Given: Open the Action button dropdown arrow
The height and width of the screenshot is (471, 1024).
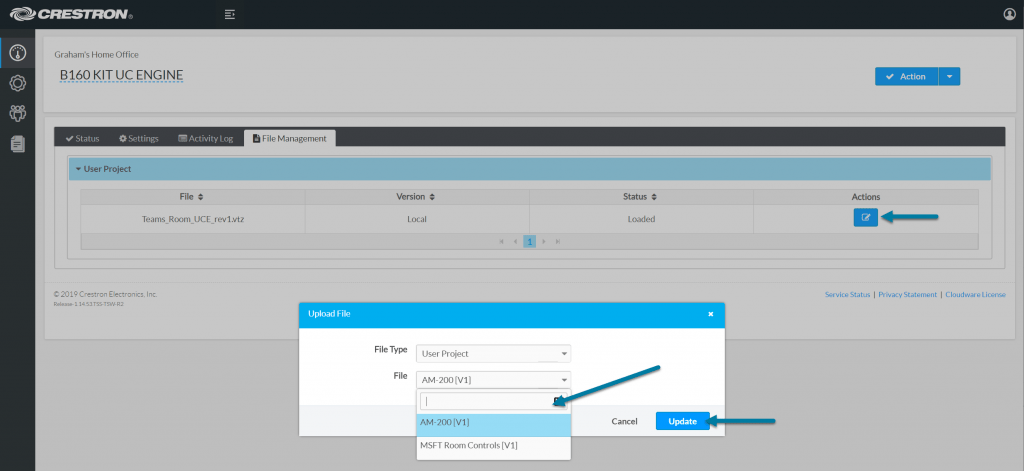Looking at the screenshot, I should pos(949,76).
